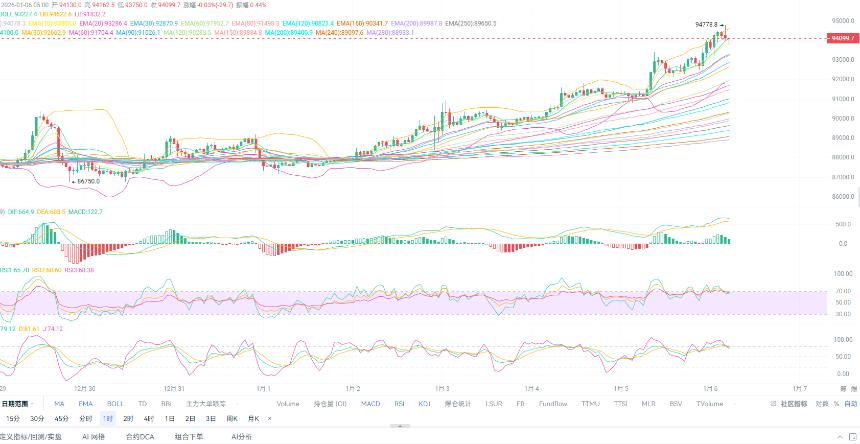Switch to the 4时 timeframe
The width and height of the screenshot is (860, 444).
pos(149,419)
